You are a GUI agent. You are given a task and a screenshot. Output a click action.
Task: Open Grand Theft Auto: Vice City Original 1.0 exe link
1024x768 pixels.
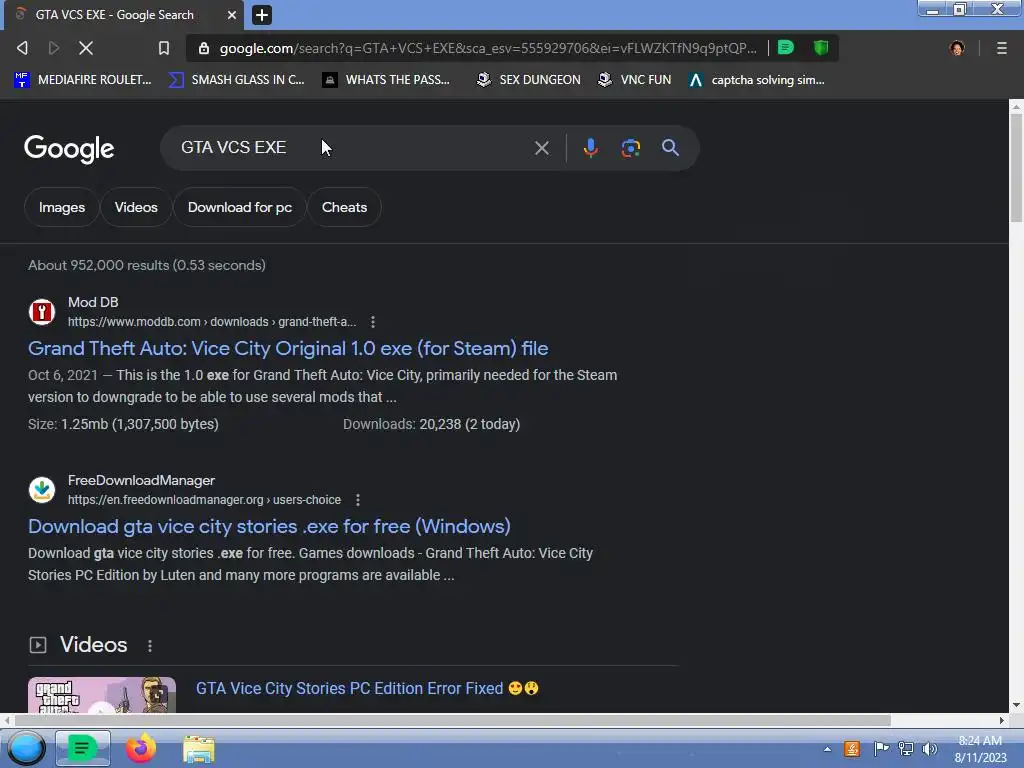point(288,348)
